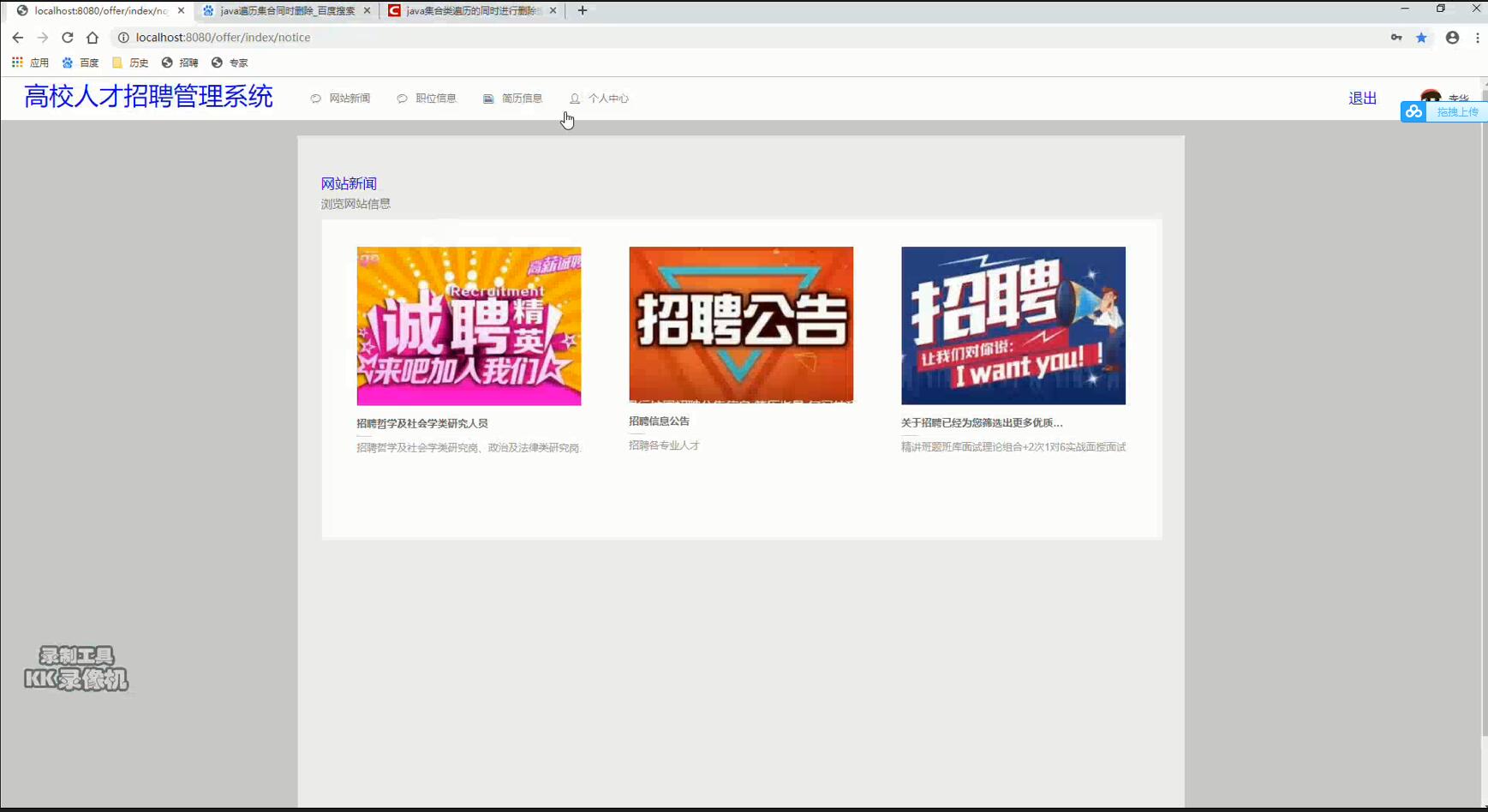
Task: Open the 职位信息 menu item
Action: pos(427,99)
